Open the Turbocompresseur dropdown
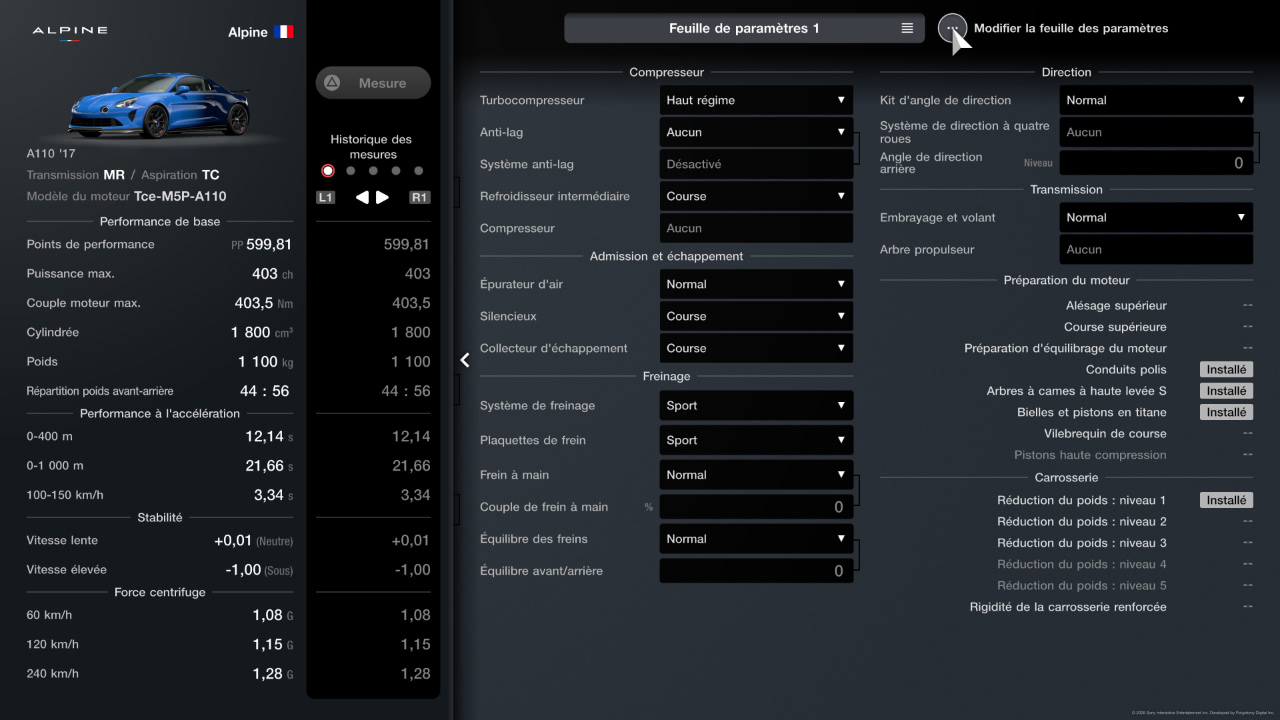Image resolution: width=1280 pixels, height=720 pixels. point(756,100)
